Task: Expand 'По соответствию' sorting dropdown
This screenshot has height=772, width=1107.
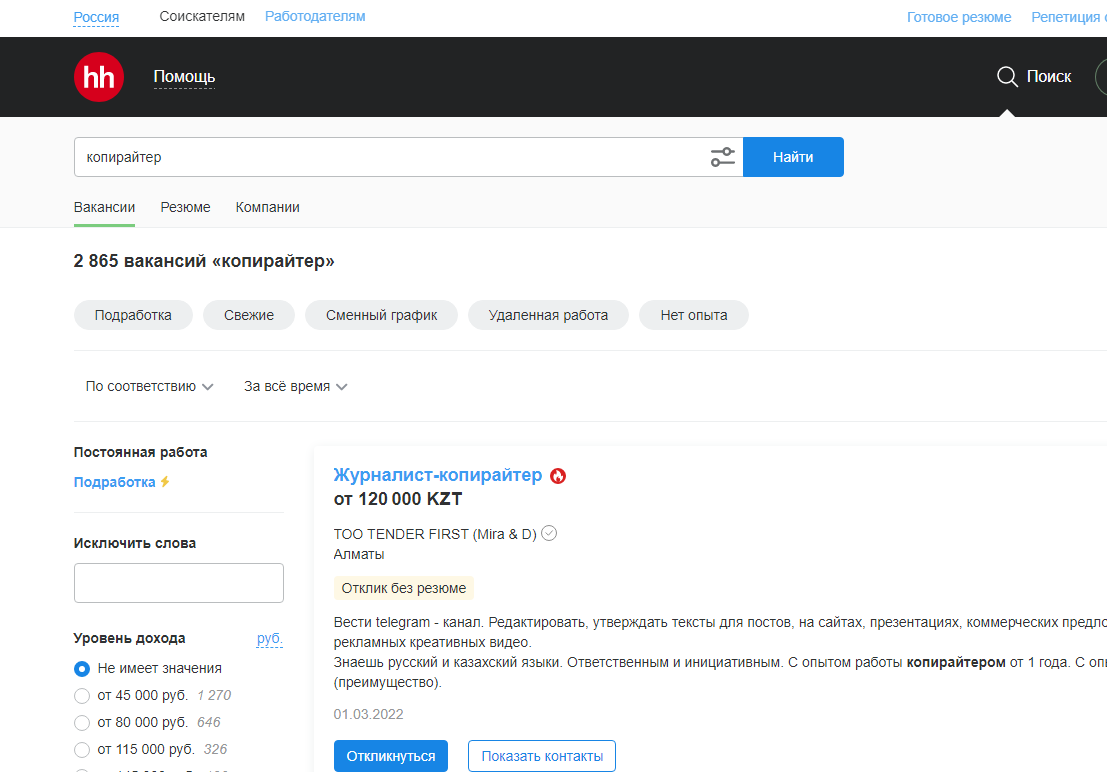Action: (x=149, y=387)
